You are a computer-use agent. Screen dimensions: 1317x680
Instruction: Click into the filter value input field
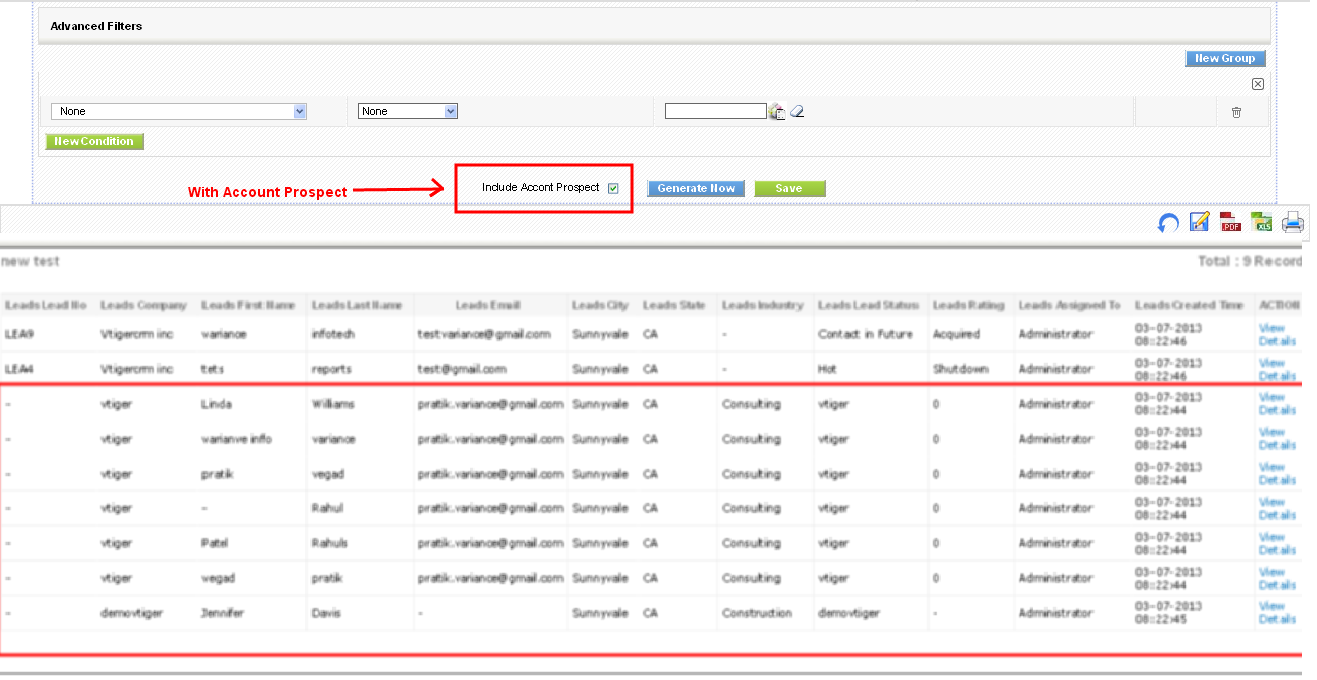point(715,111)
